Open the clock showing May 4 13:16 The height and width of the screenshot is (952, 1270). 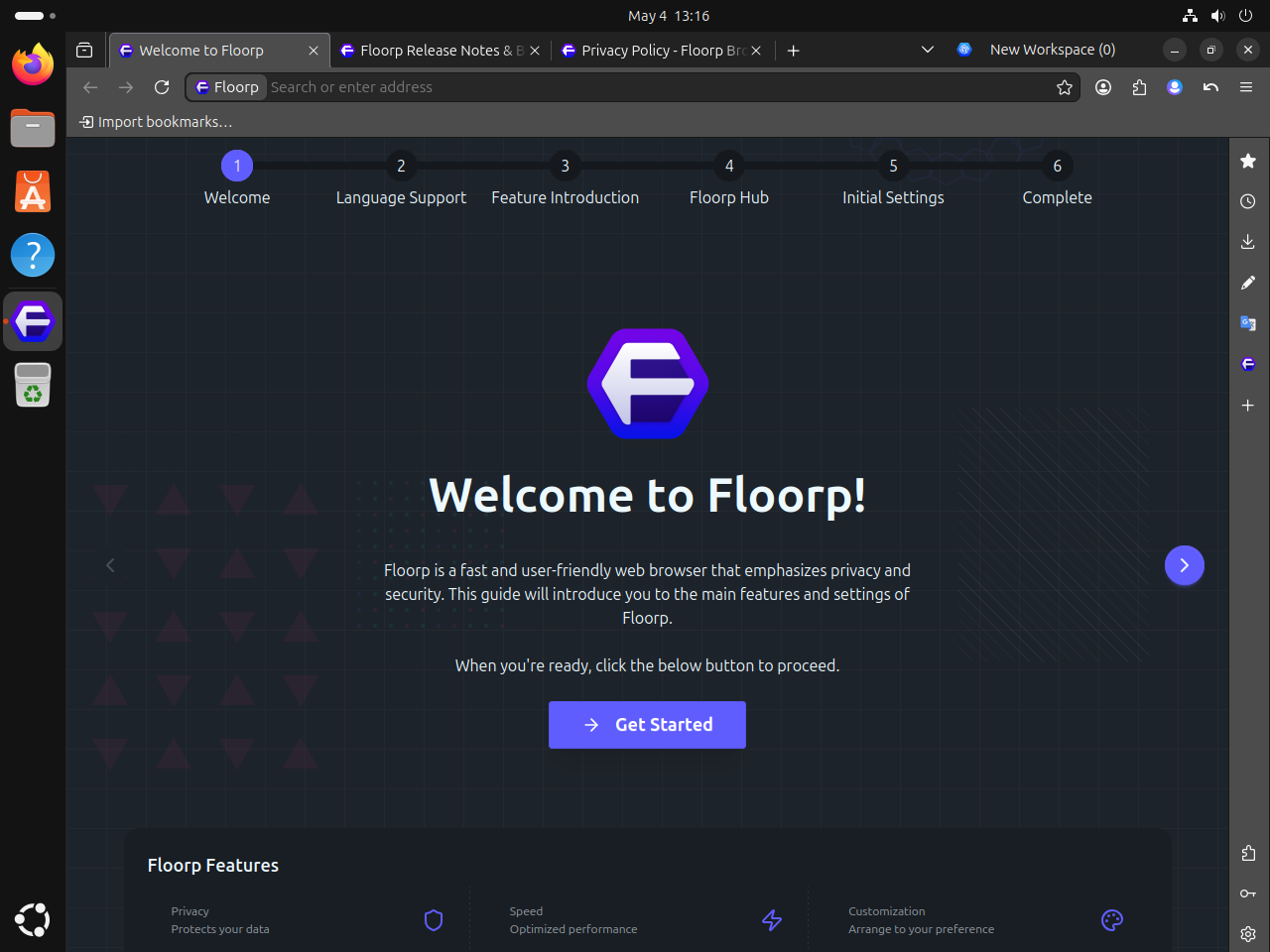point(669,16)
